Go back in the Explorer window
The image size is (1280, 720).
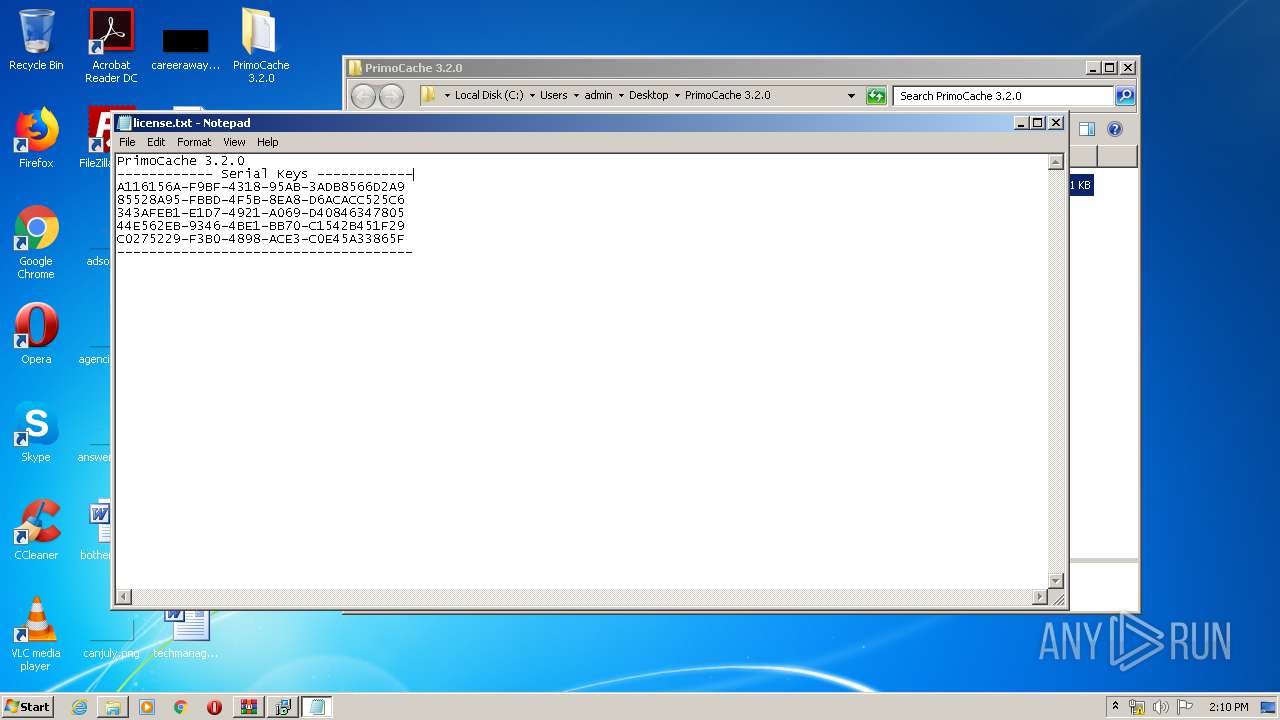point(363,96)
